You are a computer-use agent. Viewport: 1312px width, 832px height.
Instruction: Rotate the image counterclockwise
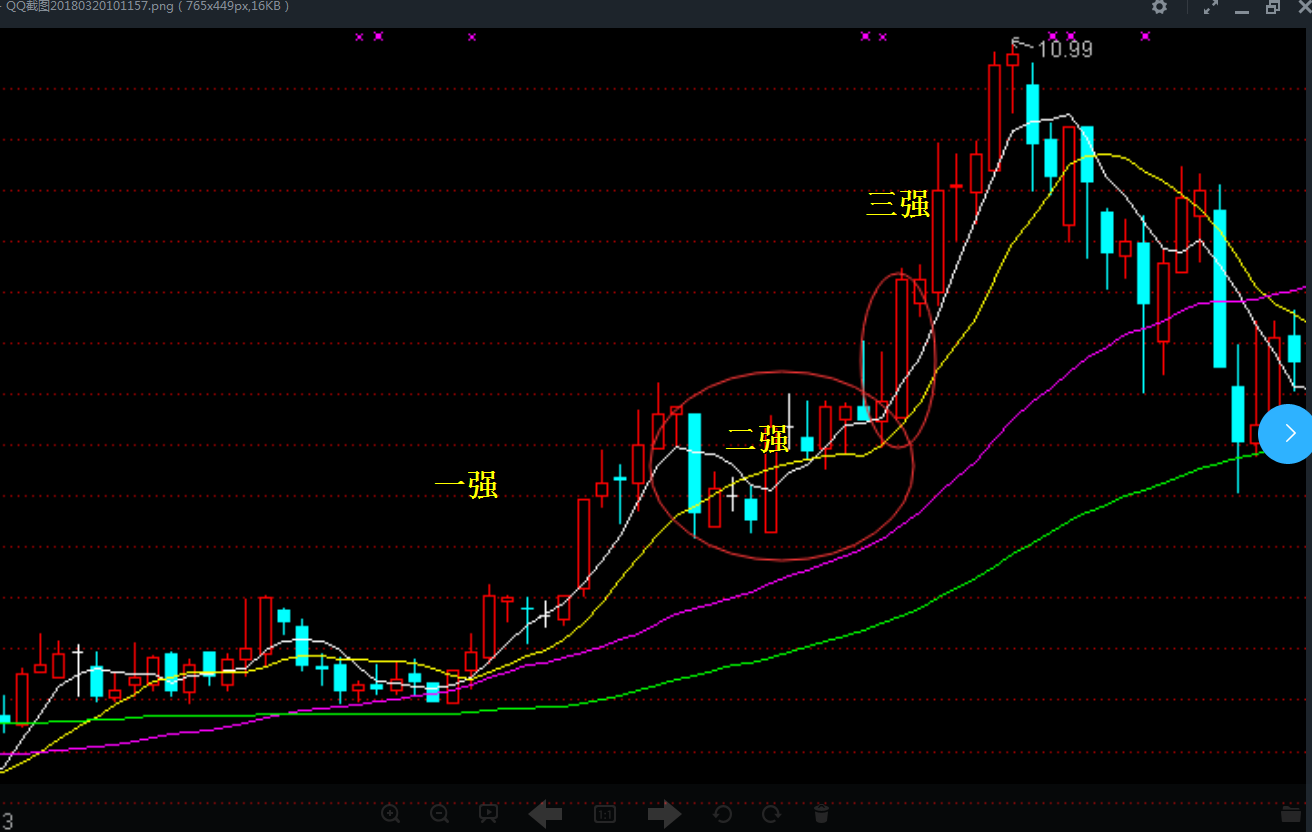click(723, 814)
